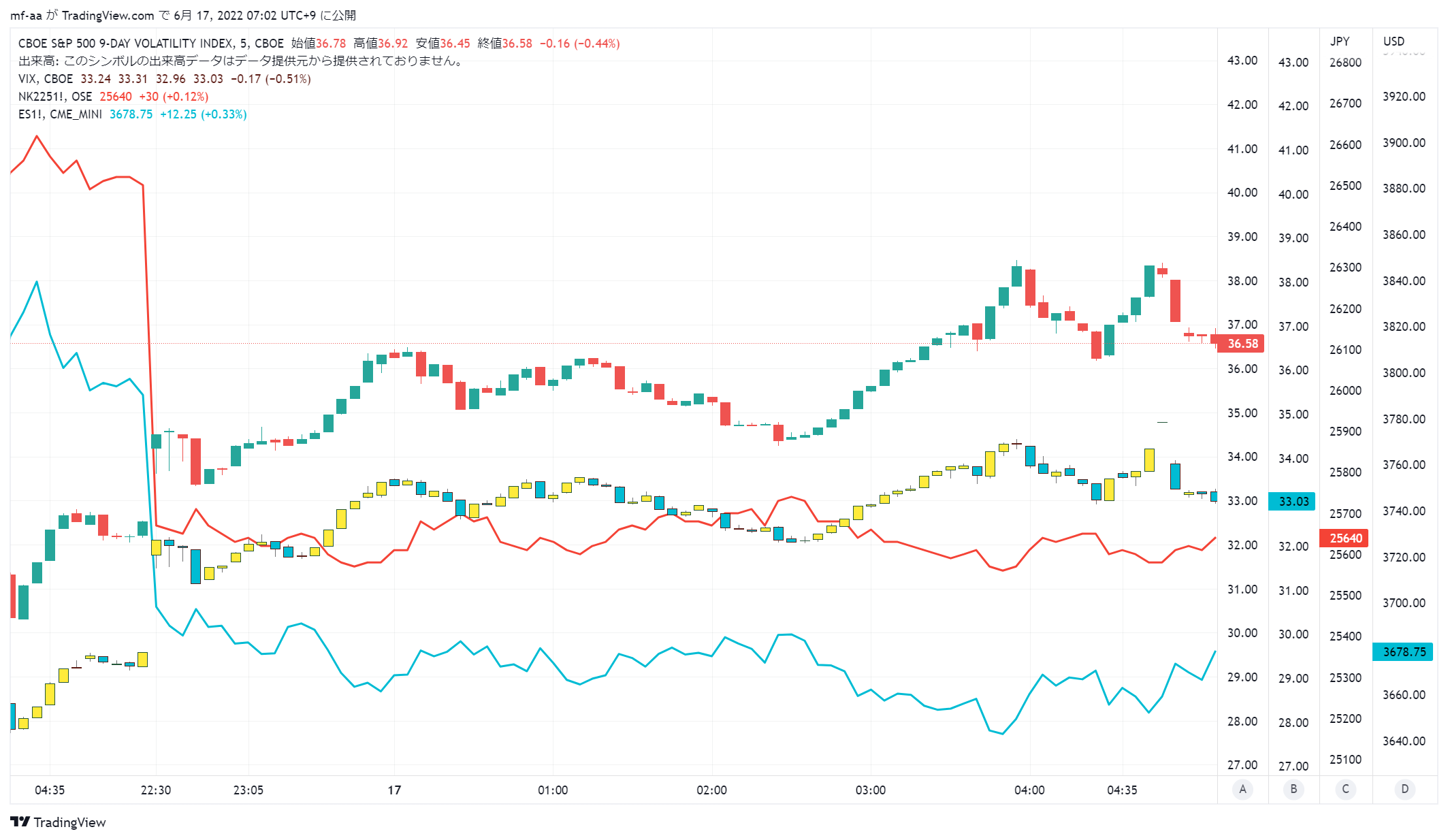
Task: Click the 03:00 time axis label
Action: pyautogui.click(x=871, y=790)
